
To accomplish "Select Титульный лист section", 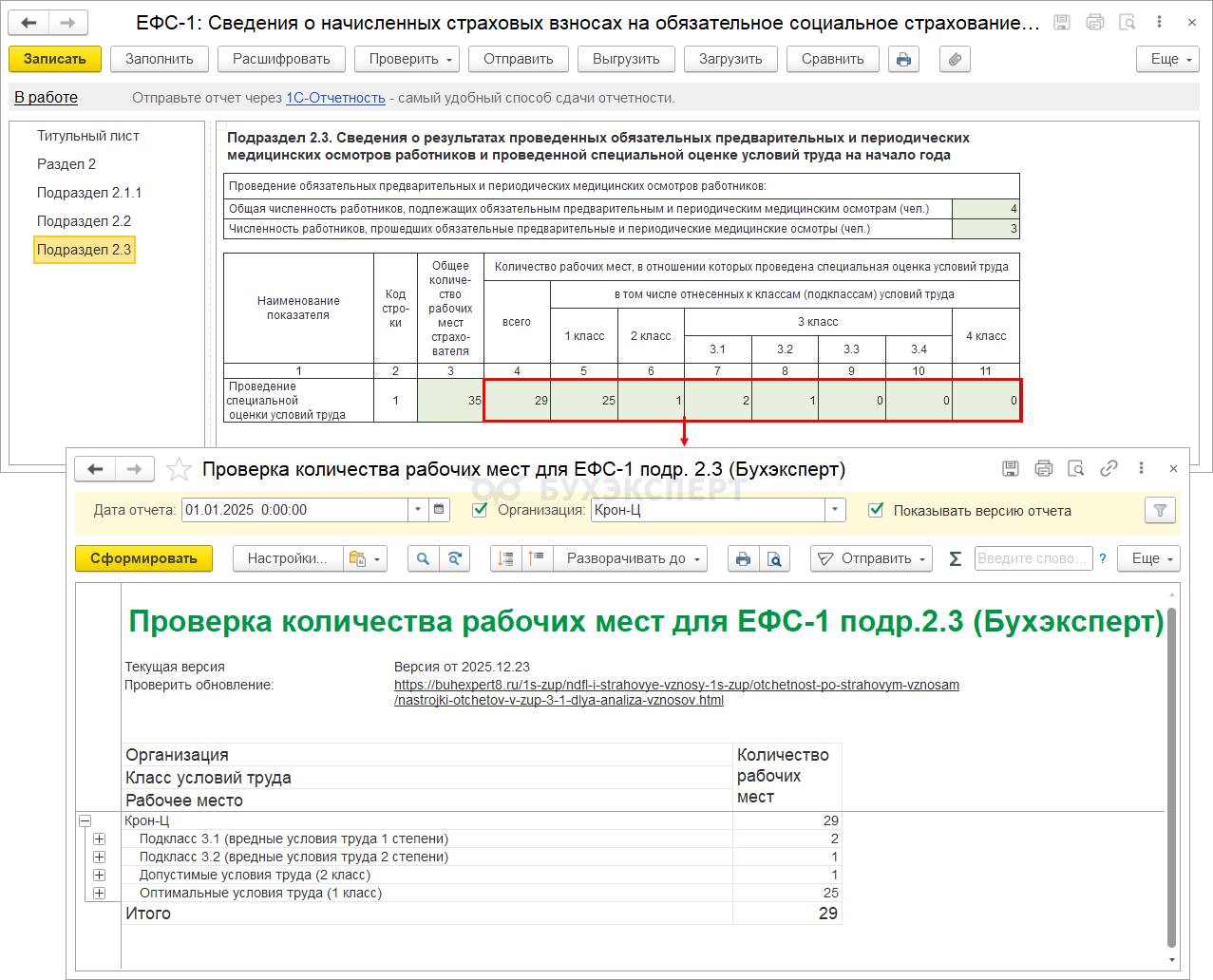I will point(87,136).
